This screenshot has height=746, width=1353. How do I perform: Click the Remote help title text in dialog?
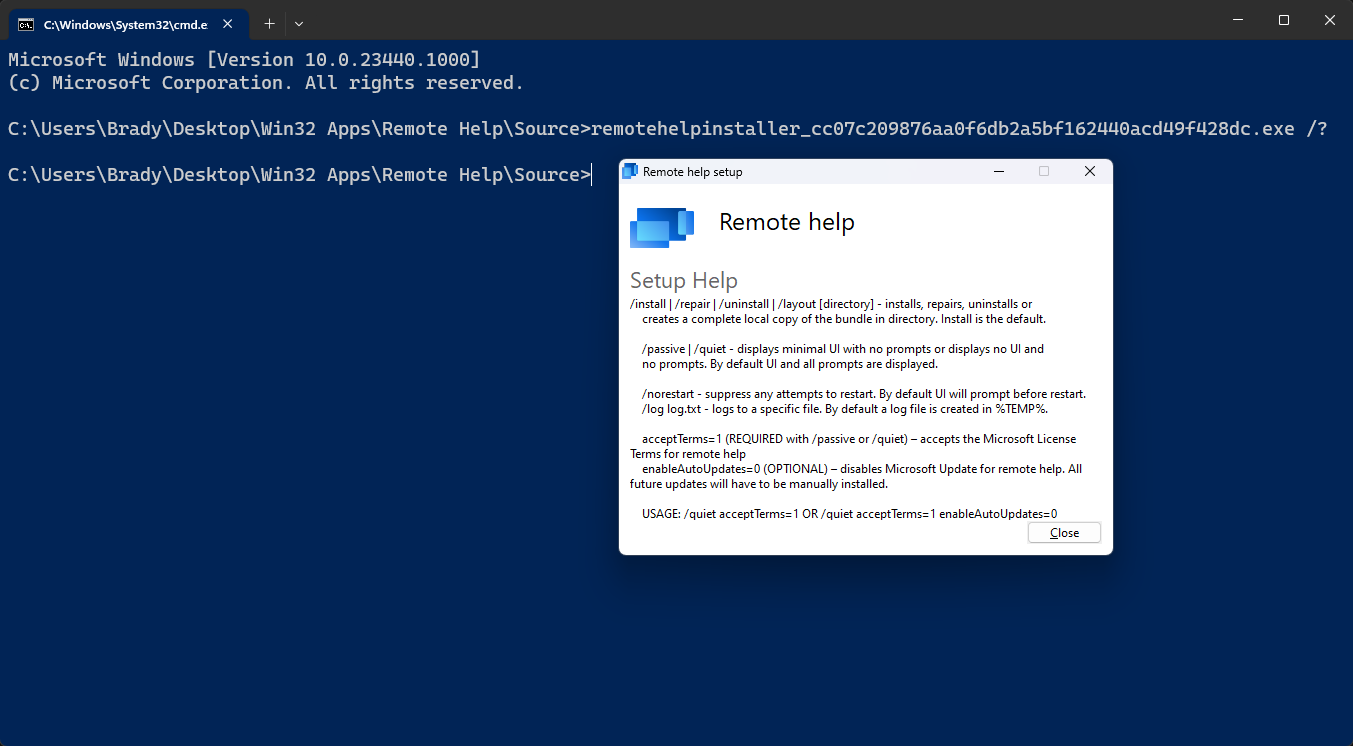[x=787, y=221]
